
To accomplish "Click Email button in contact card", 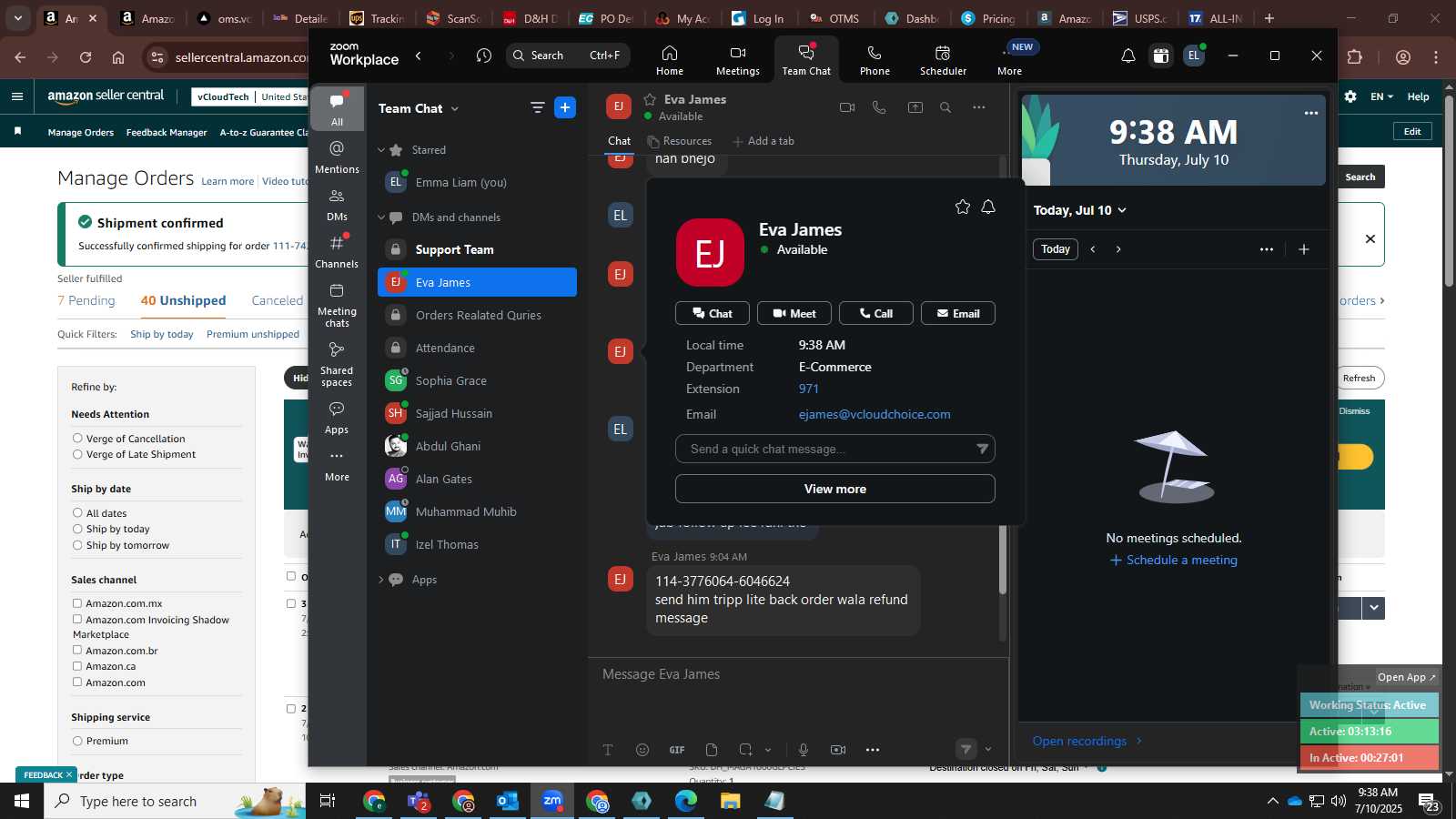I will point(958,313).
